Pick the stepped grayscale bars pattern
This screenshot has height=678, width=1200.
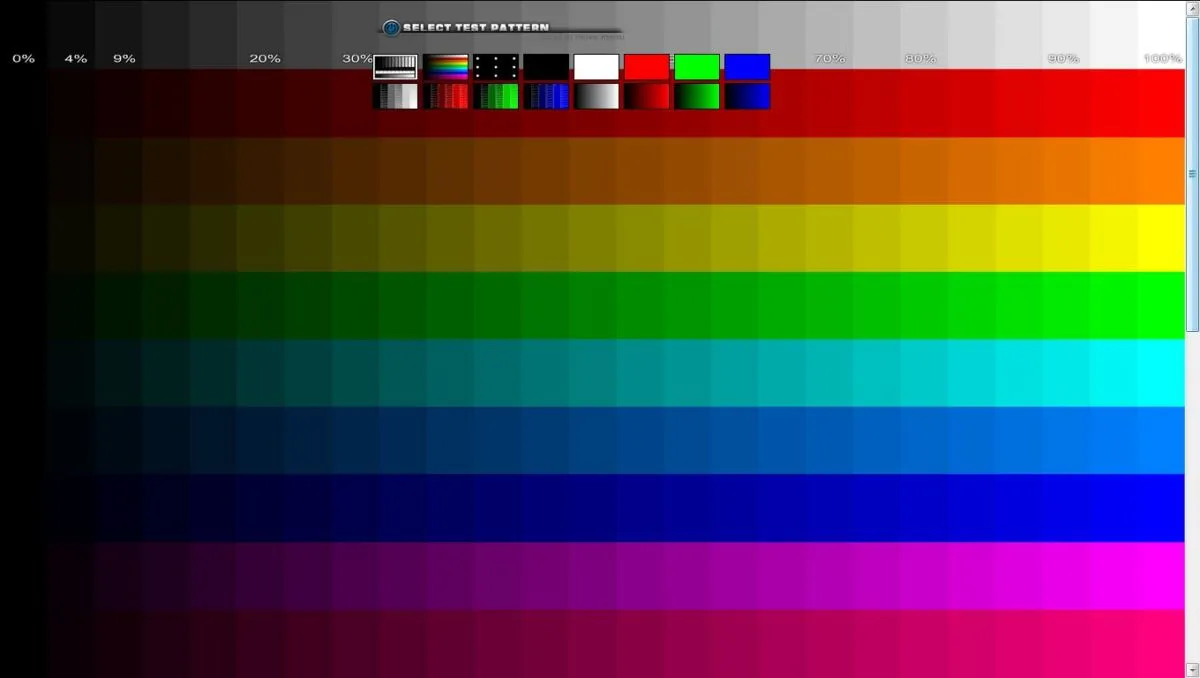[396, 96]
